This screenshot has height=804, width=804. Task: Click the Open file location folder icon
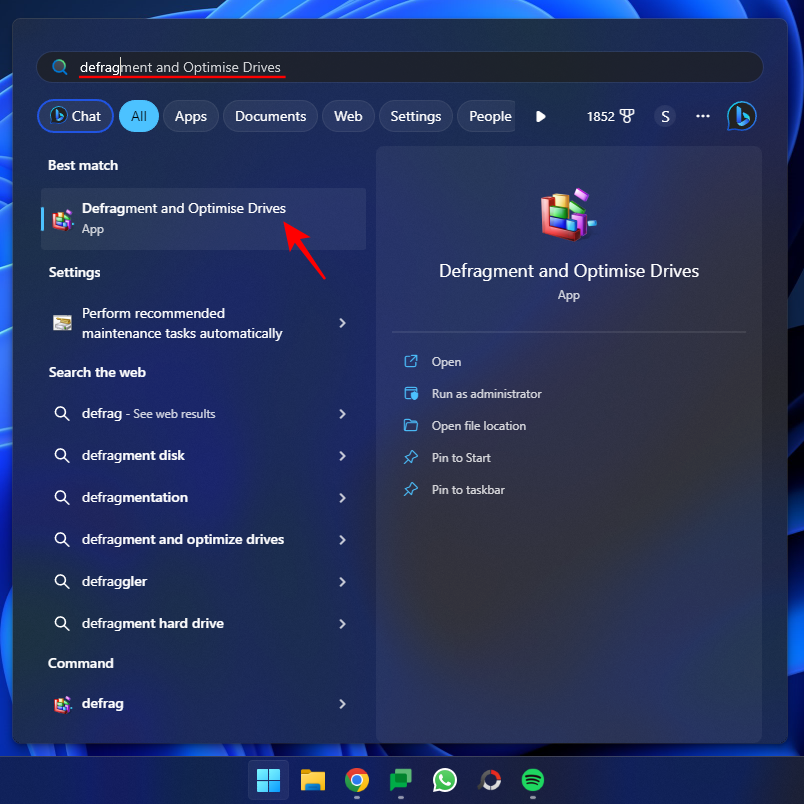coord(411,425)
